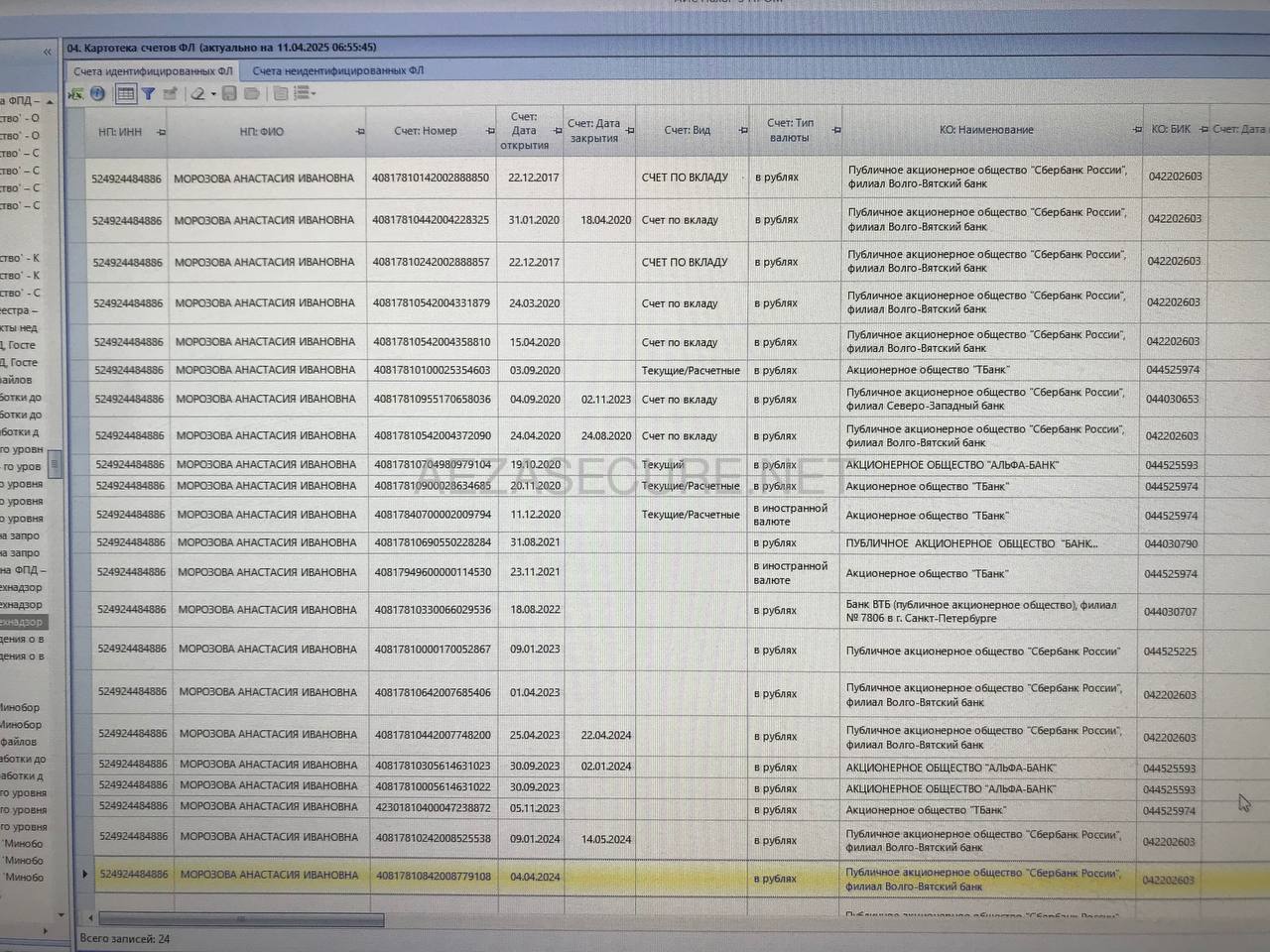Sort by Счет: Вид column header
The width and height of the screenshot is (1270, 952).
pyautogui.click(x=688, y=130)
